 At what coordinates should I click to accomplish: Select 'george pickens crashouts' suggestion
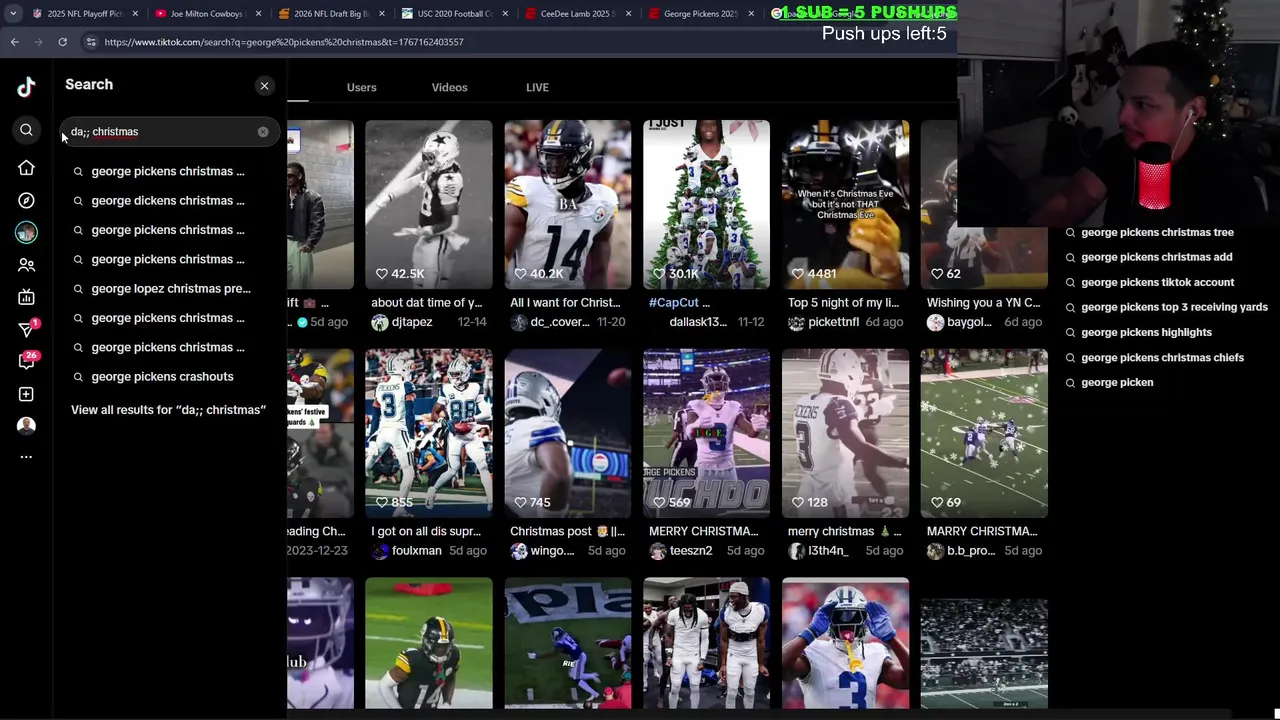(162, 377)
